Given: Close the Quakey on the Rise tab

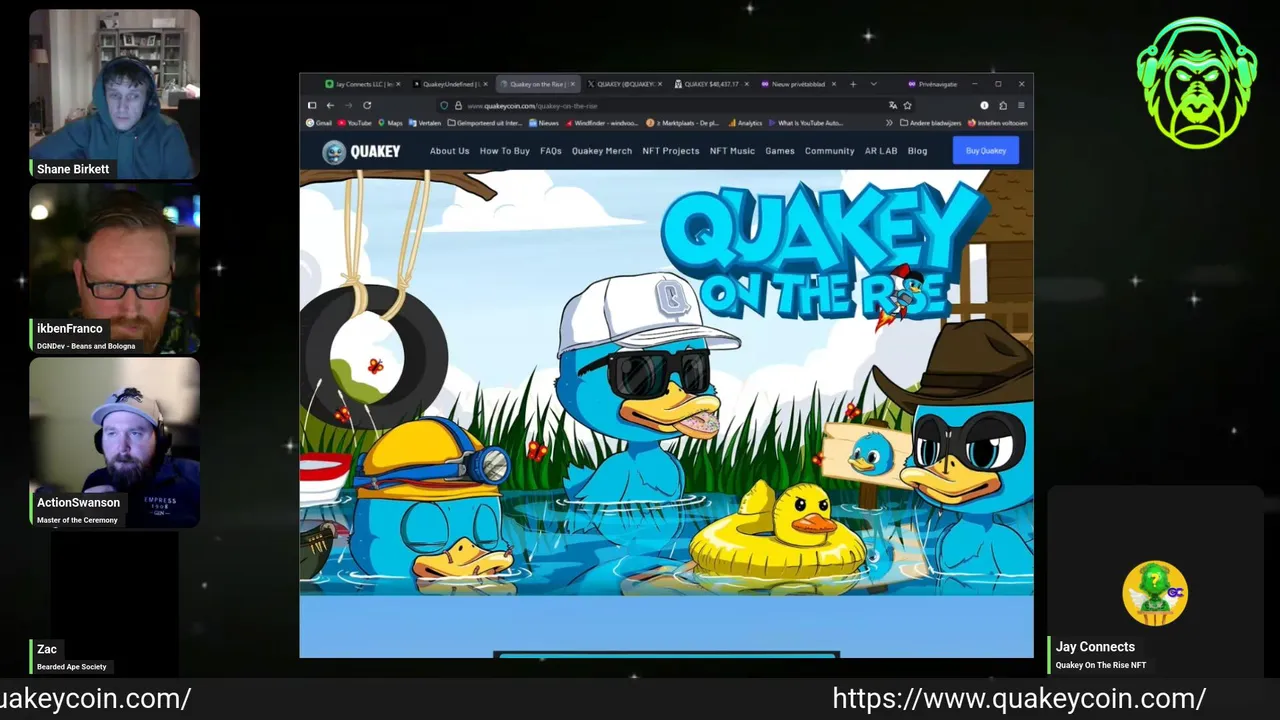Looking at the screenshot, I should pos(572,84).
